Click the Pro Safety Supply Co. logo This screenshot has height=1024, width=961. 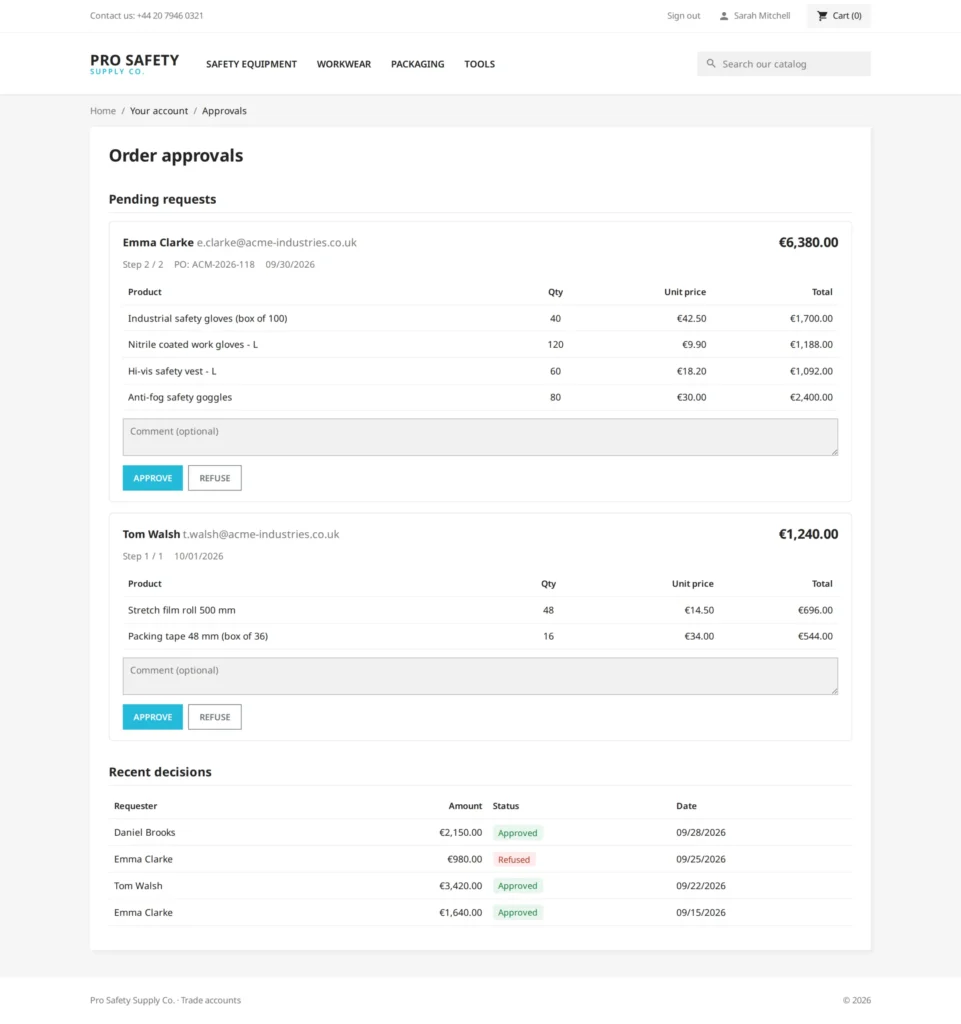point(134,64)
